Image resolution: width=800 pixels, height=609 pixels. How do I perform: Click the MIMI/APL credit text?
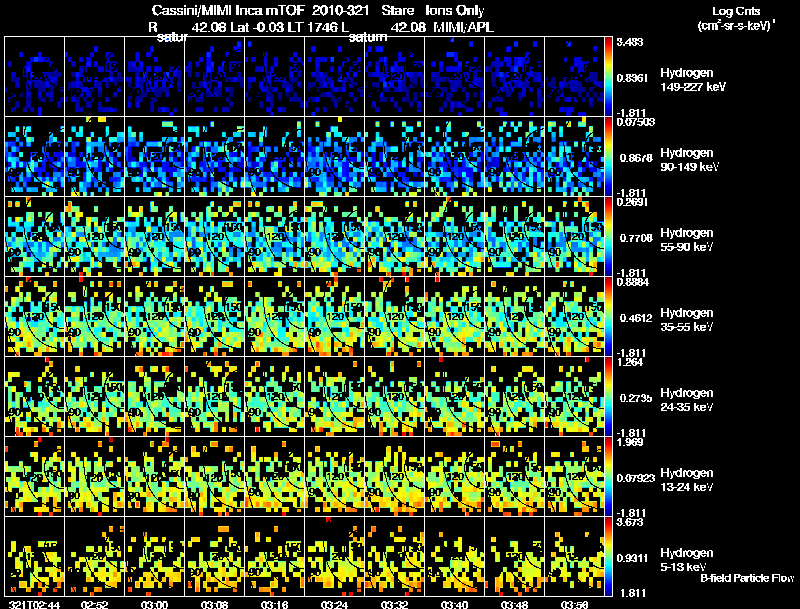[463, 27]
